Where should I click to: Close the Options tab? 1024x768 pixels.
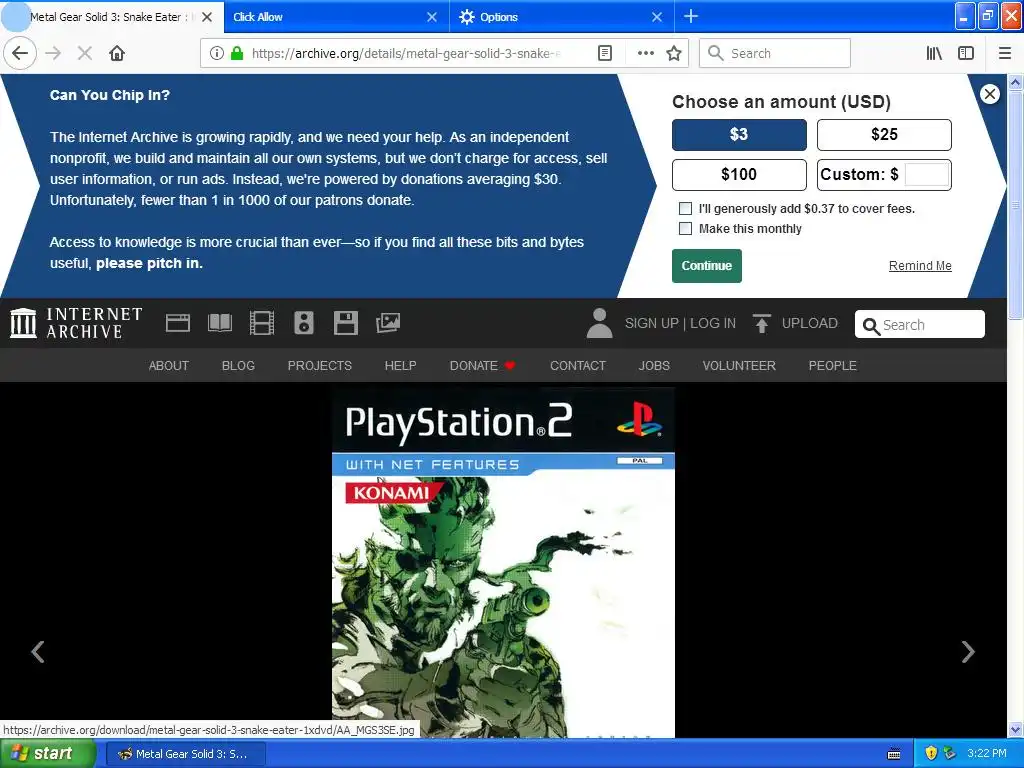click(x=657, y=17)
